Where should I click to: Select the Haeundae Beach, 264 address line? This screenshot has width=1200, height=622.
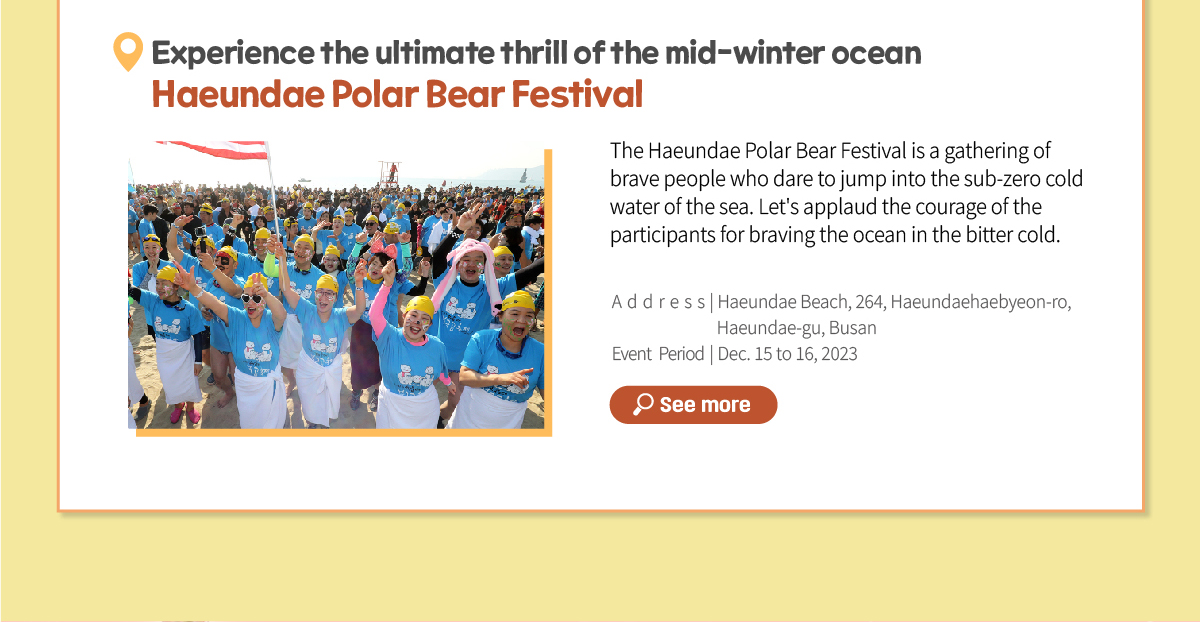894,301
